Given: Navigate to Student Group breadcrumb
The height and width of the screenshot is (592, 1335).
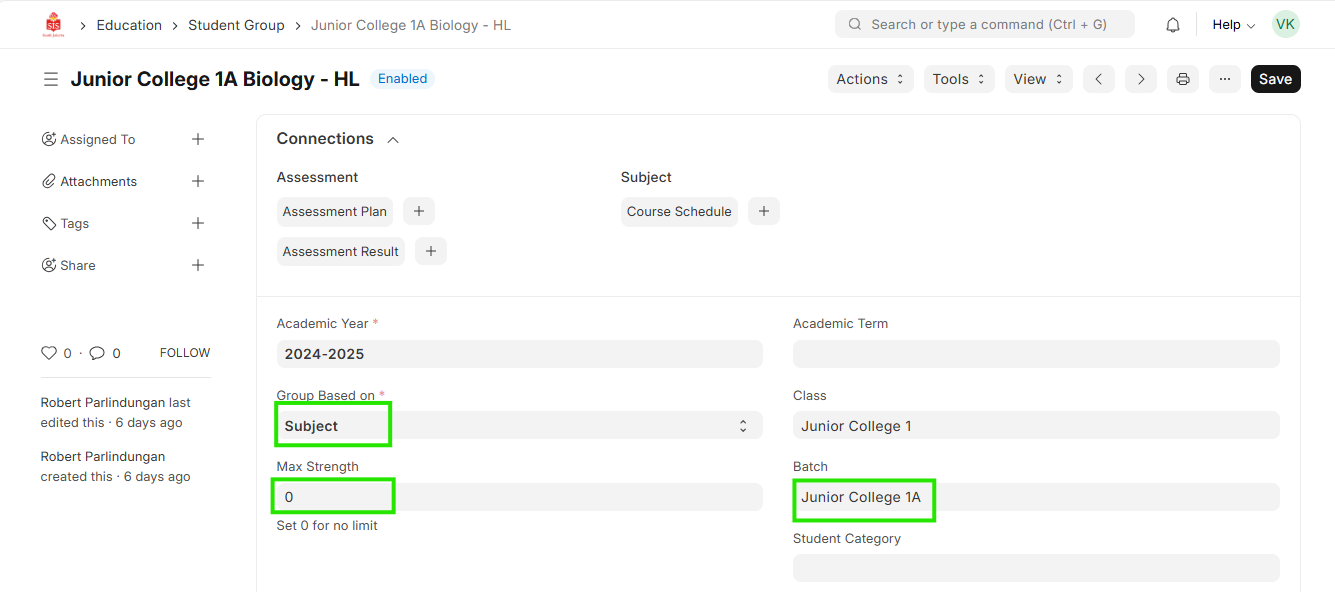Looking at the screenshot, I should 236,25.
